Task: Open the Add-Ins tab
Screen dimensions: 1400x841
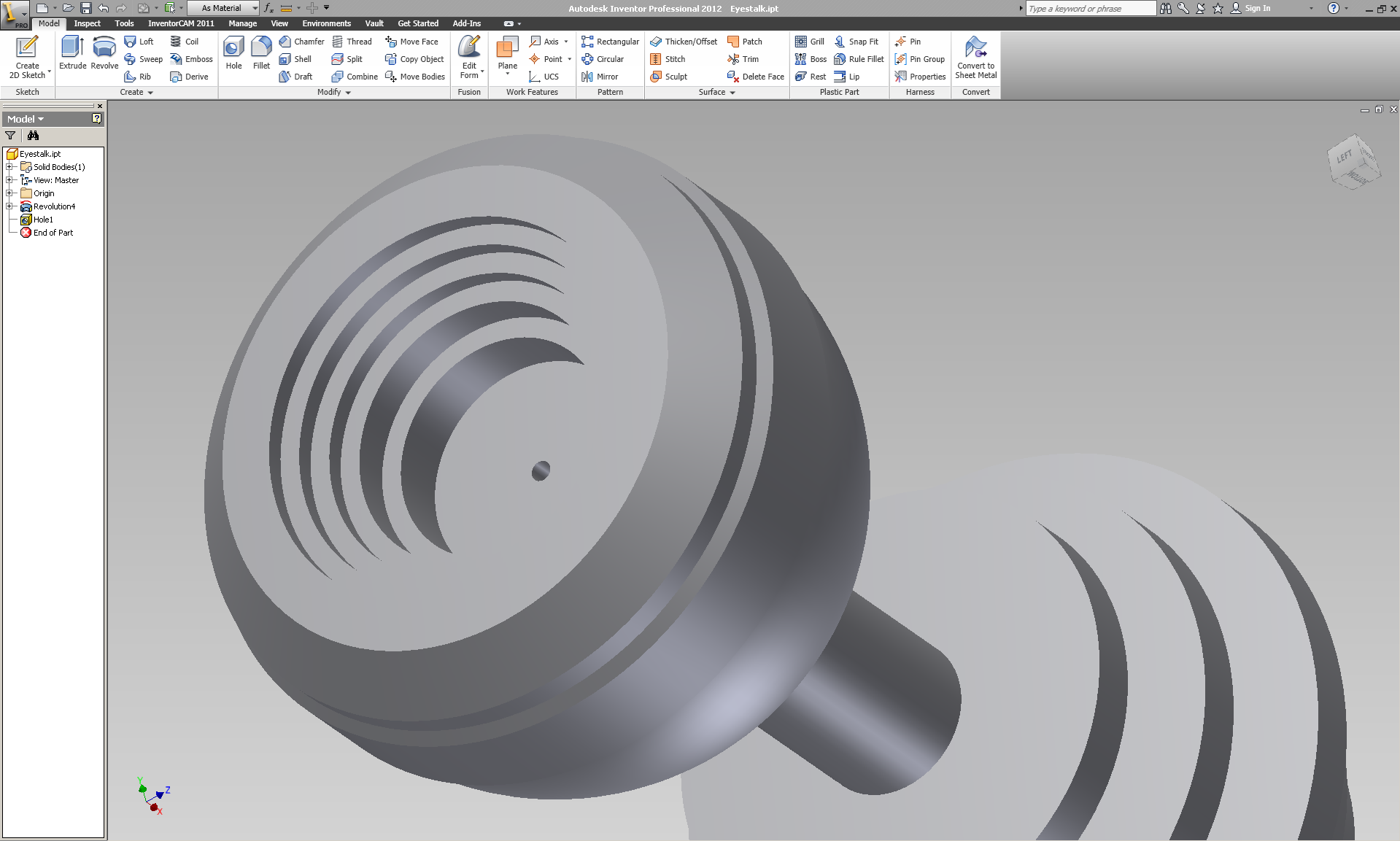Action: point(466,23)
